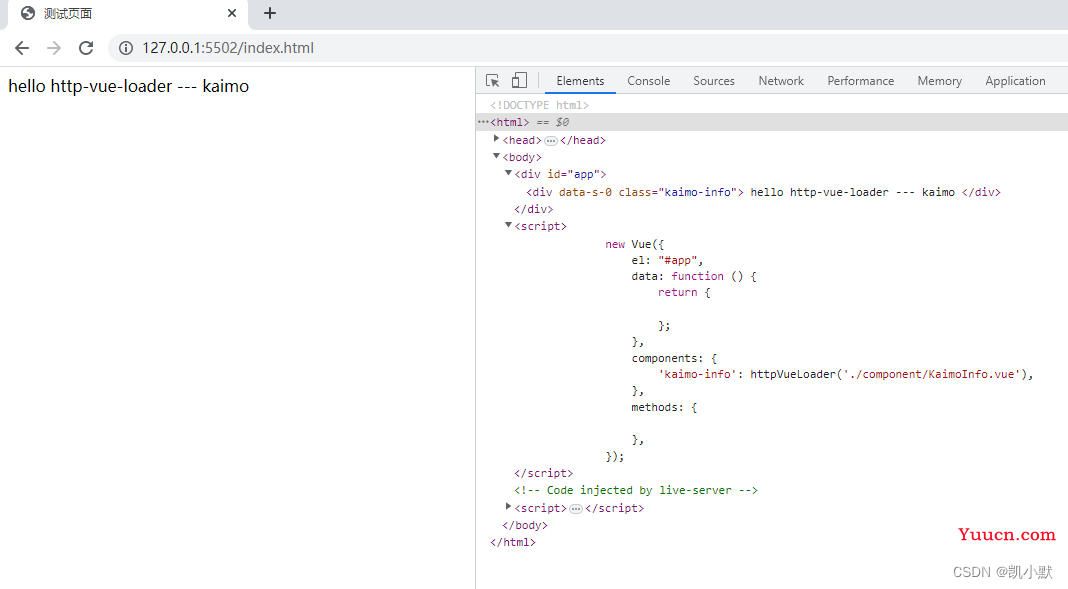Image resolution: width=1068 pixels, height=589 pixels.
Task: Collapse the body element node
Action: (497, 156)
